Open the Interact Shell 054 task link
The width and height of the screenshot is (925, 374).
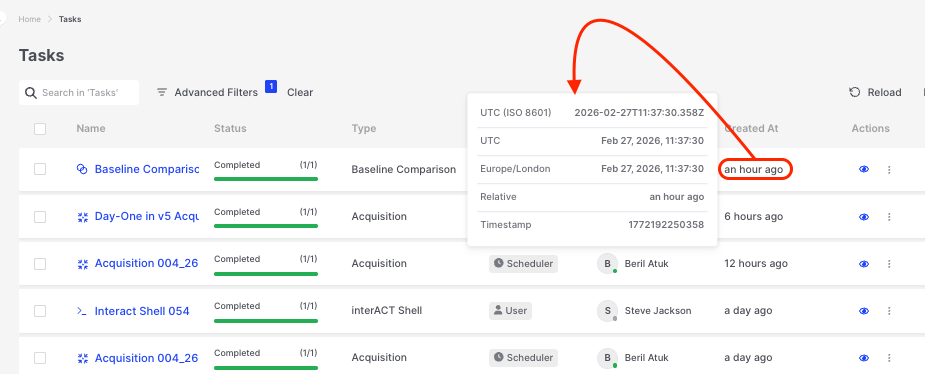142,311
